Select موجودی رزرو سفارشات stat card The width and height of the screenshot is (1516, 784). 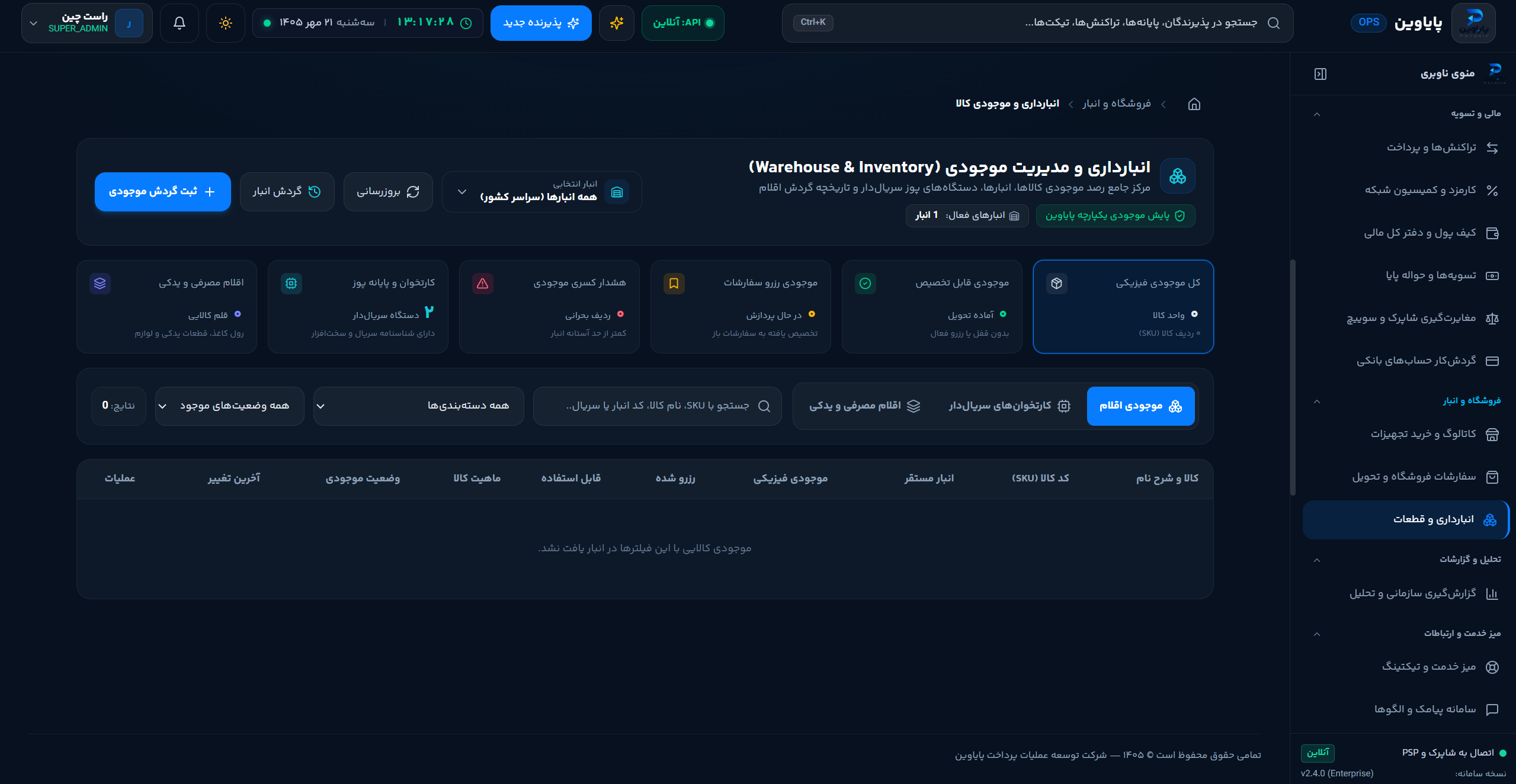coord(741,307)
